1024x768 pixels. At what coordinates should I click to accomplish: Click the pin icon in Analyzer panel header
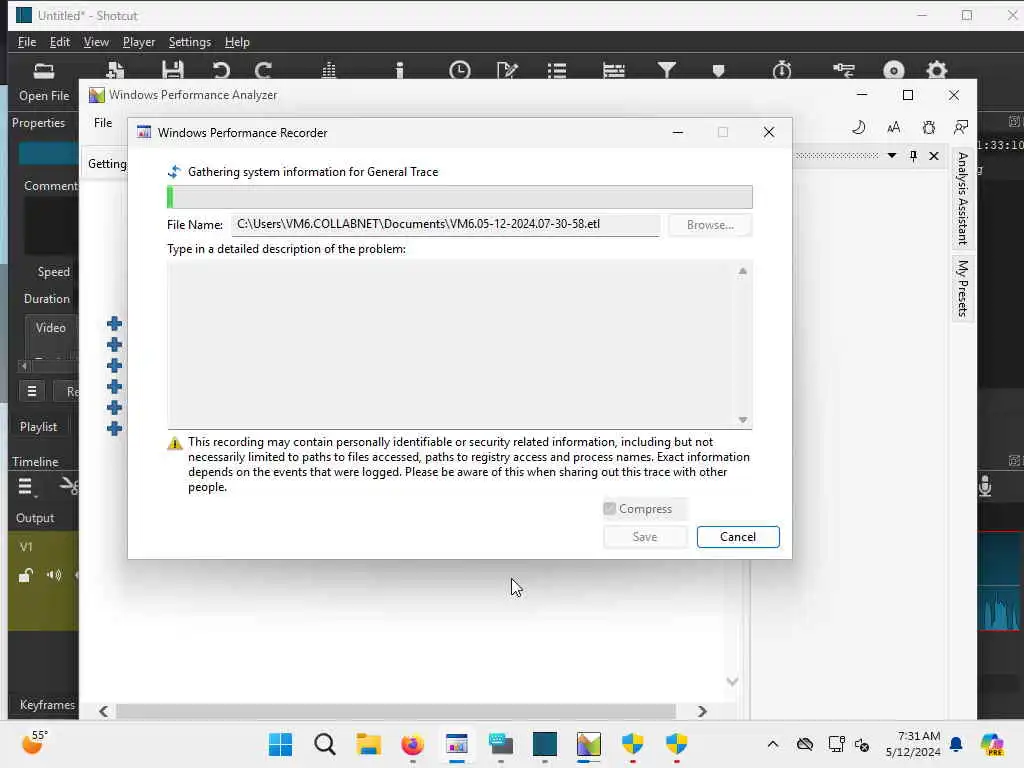click(x=914, y=155)
